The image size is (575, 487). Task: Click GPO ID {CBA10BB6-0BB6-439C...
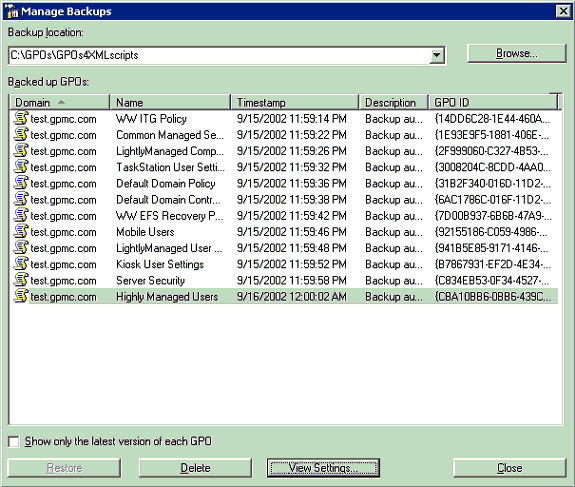(492, 296)
